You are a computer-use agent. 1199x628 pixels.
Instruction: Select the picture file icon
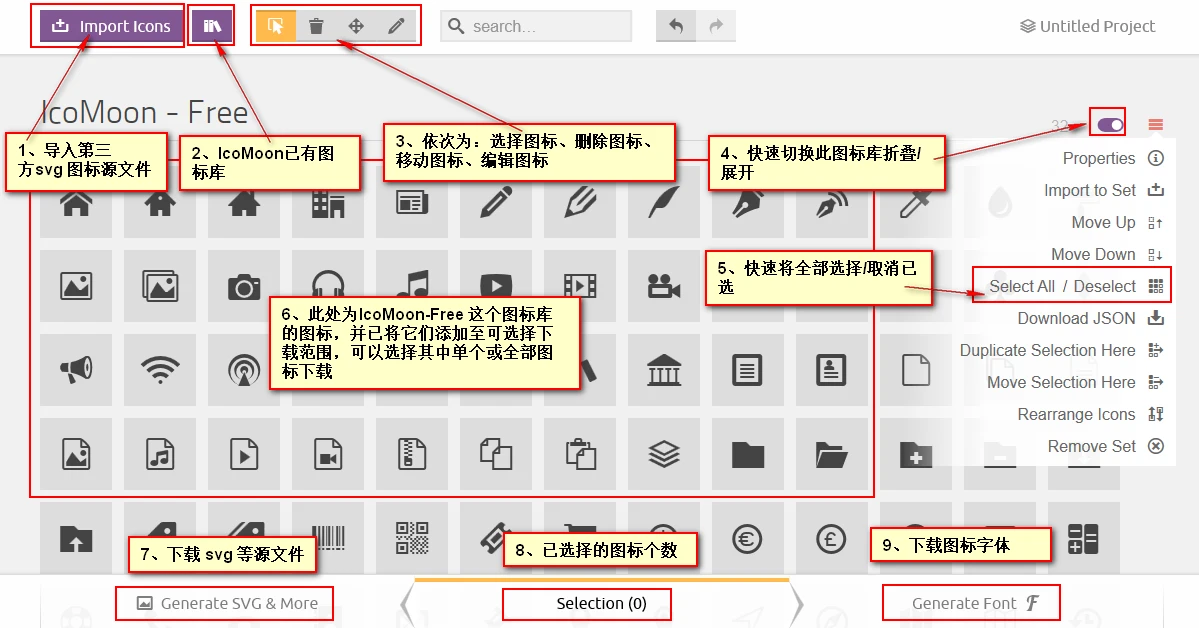pyautogui.click(x=76, y=454)
